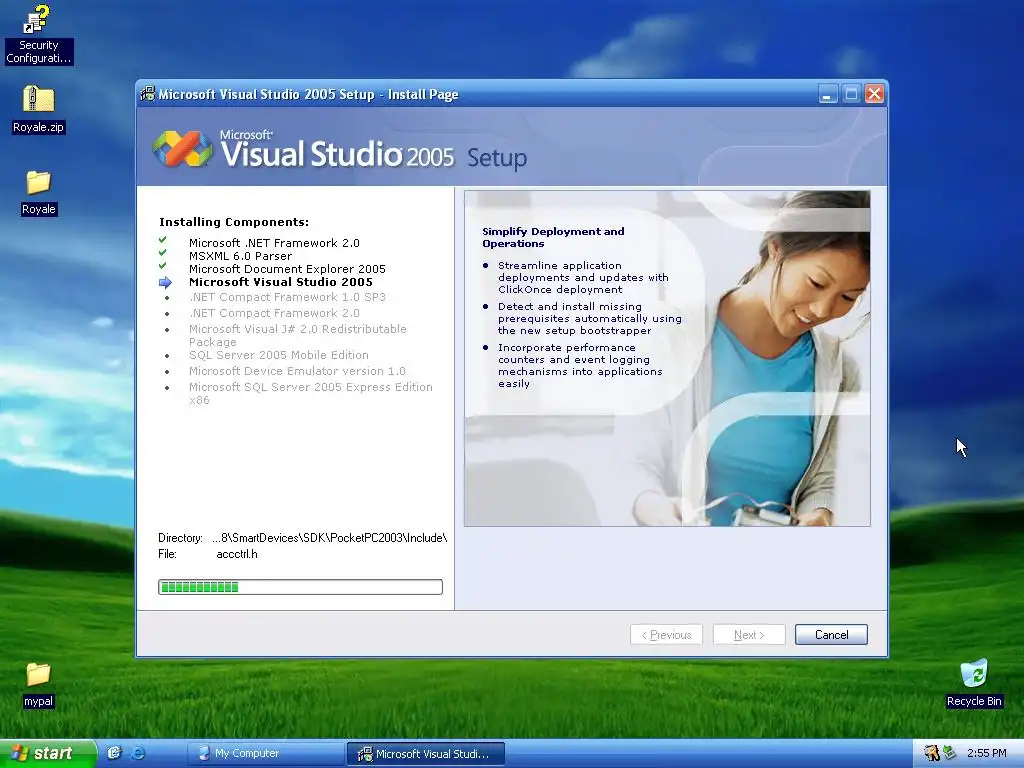Launch Internet Explorer from quick launch
Image resolution: width=1024 pixels, height=768 pixels.
tap(138, 753)
